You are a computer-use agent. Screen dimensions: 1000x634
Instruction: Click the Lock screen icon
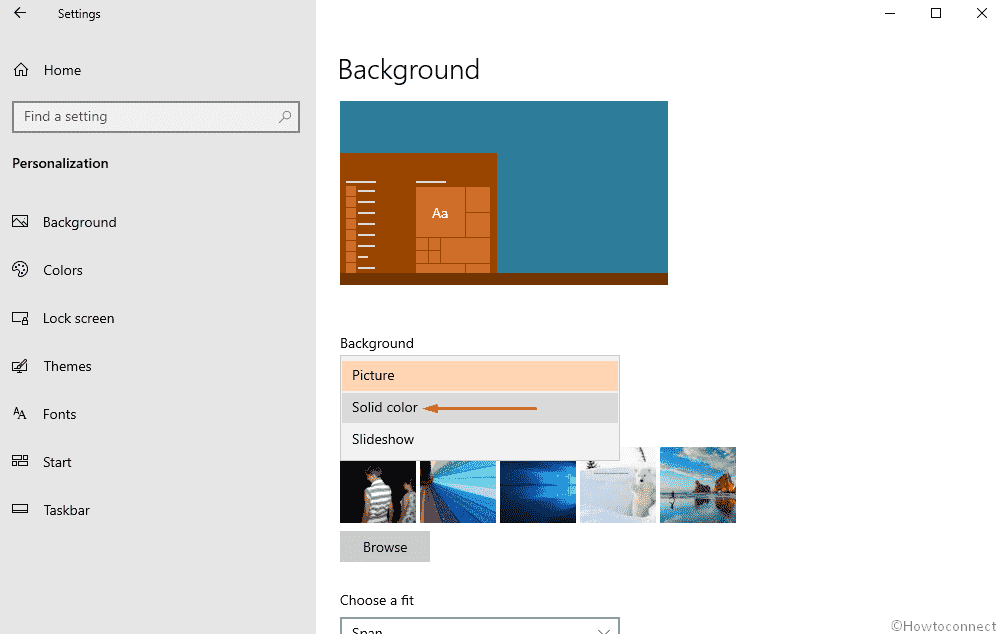tap(20, 318)
